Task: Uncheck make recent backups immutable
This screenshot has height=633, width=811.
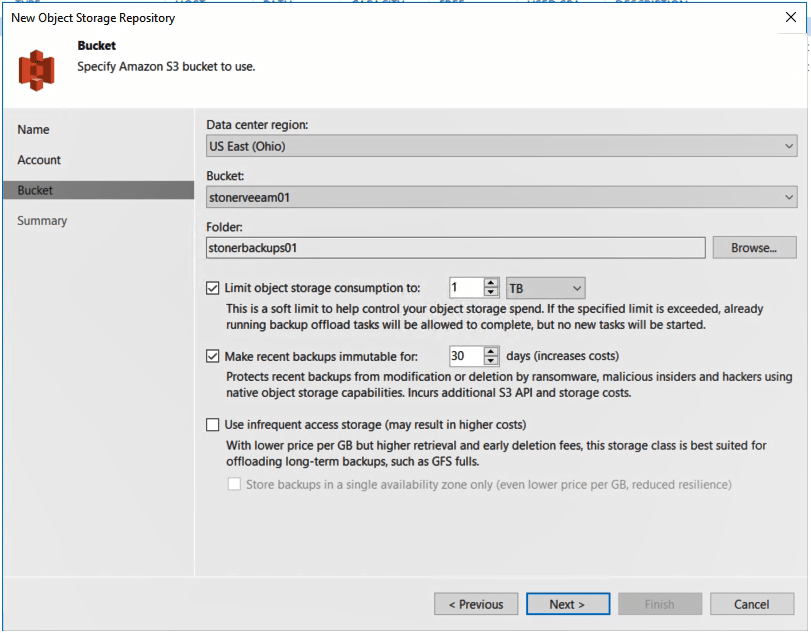Action: pyautogui.click(x=214, y=356)
